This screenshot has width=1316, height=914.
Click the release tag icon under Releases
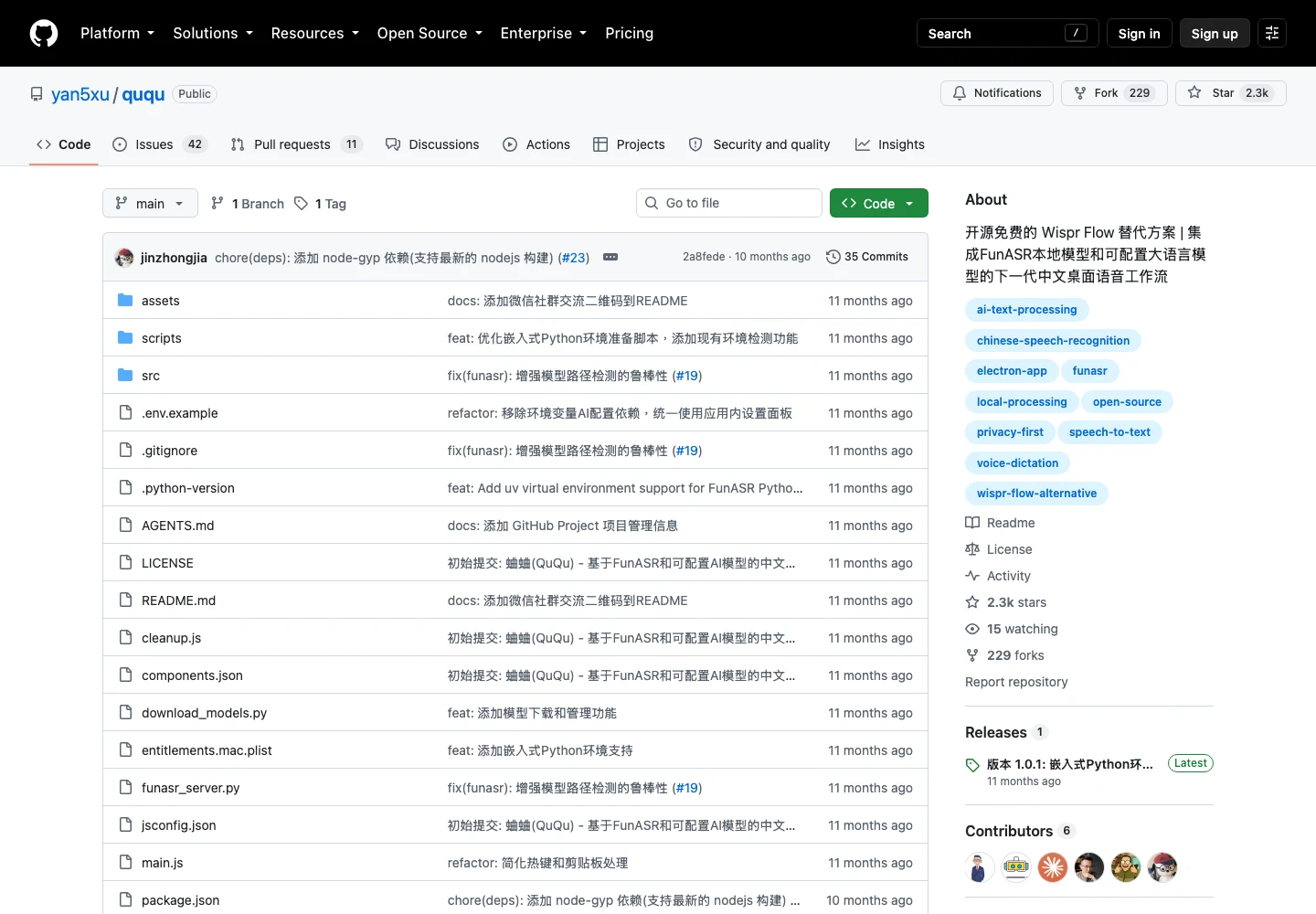click(x=972, y=765)
